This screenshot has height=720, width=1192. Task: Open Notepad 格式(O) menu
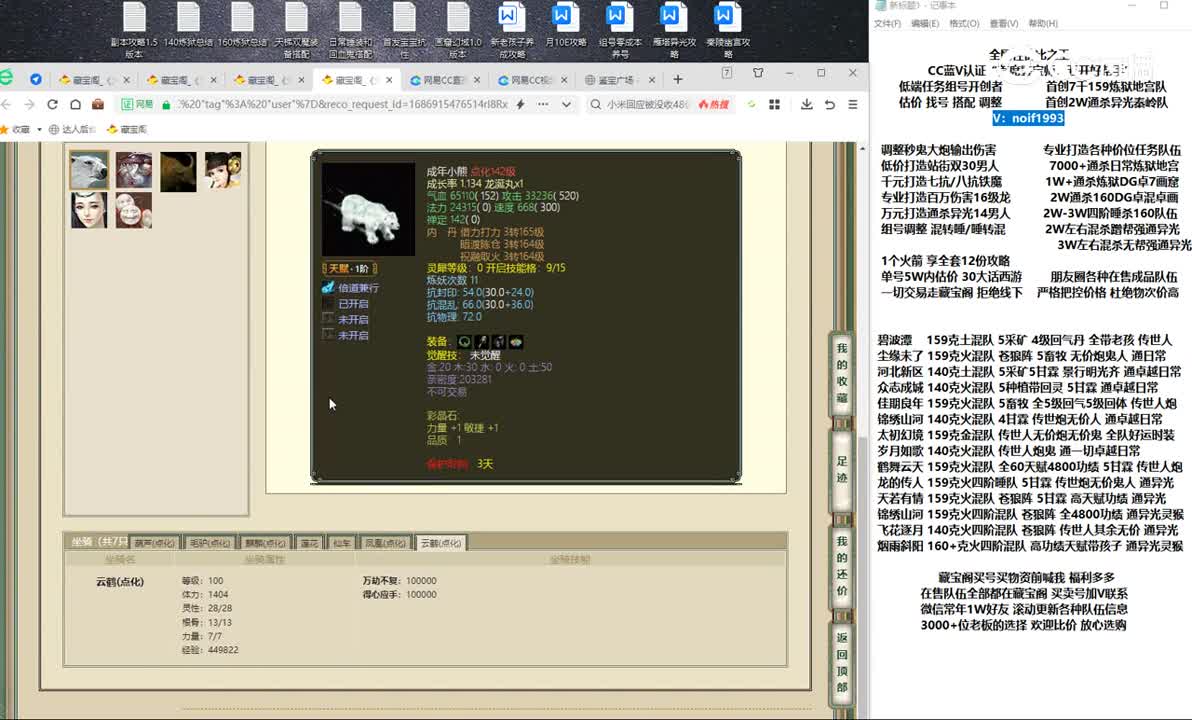coord(964,24)
